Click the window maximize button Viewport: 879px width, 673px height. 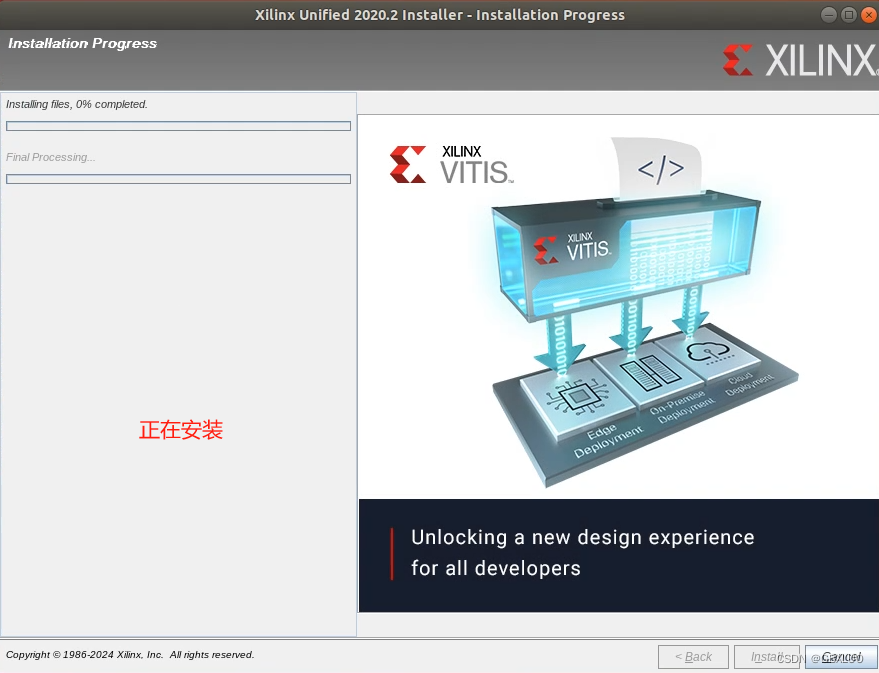[851, 14]
